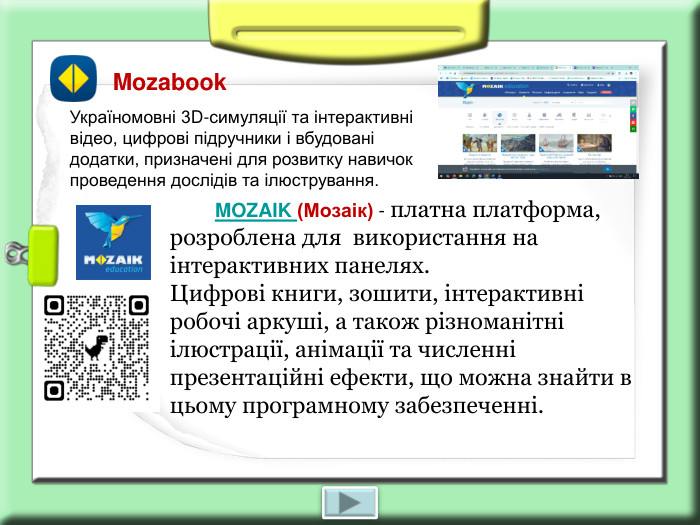Click the text 'проведення дослідів та ілюстрування.'
Viewport: 700px width, 525px height.
[224, 181]
